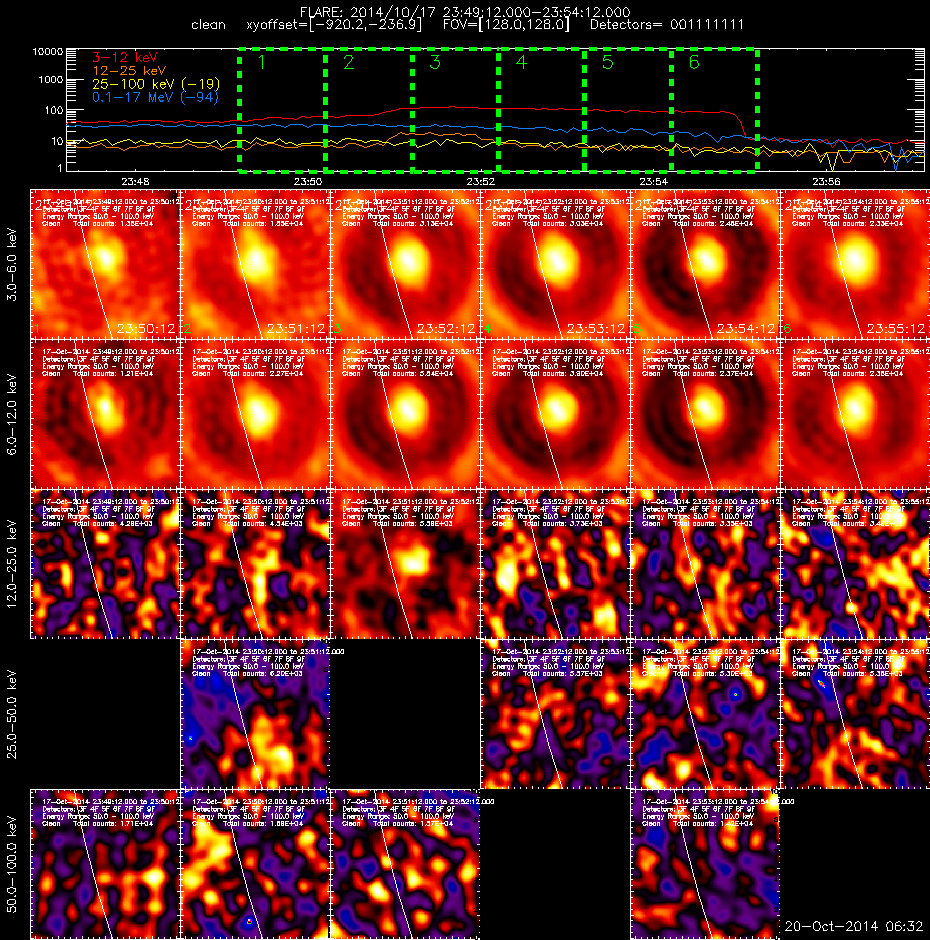Select interval number 6 in the lightcurve
This screenshot has height=940, width=930.
click(x=694, y=62)
